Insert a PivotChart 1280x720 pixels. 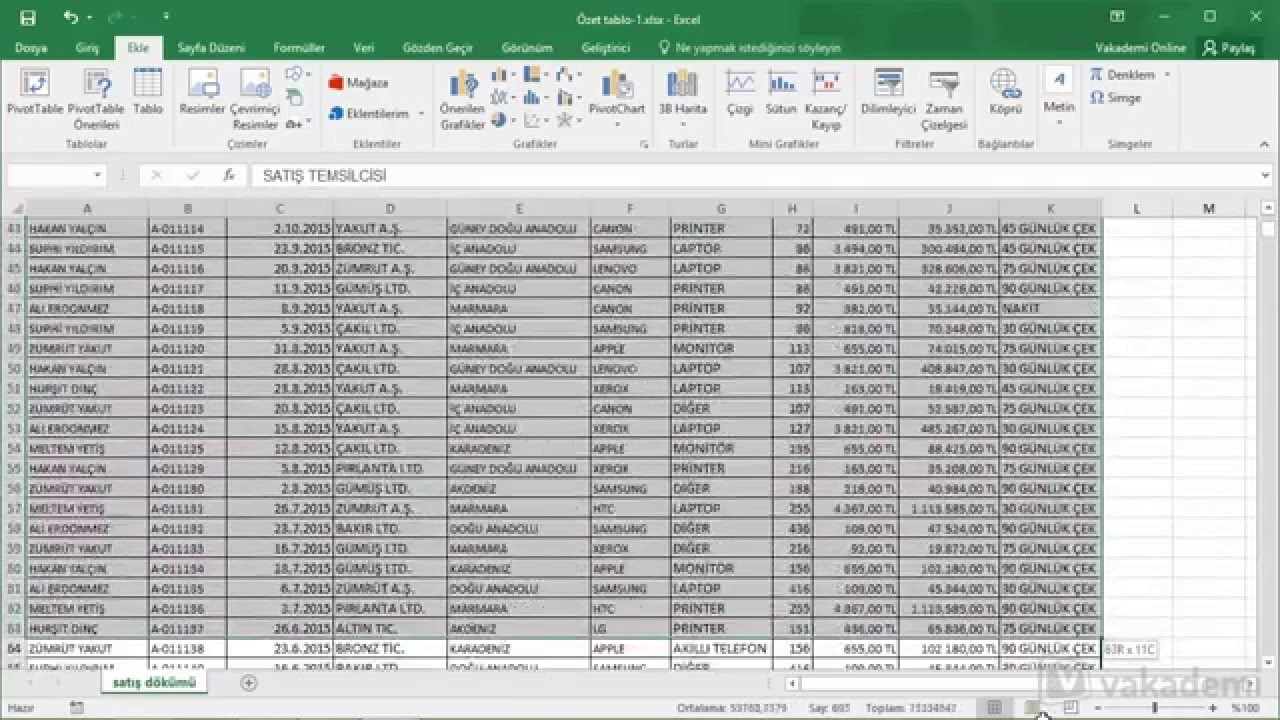coord(617,98)
